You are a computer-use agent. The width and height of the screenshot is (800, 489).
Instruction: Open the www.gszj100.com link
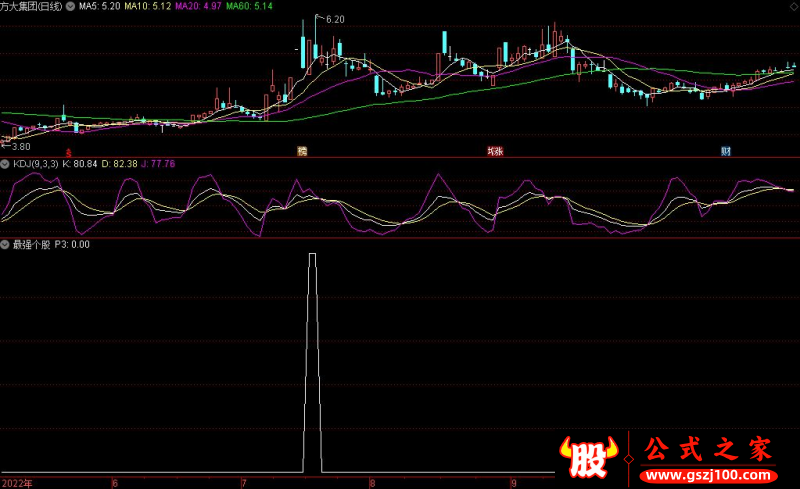coord(712,474)
